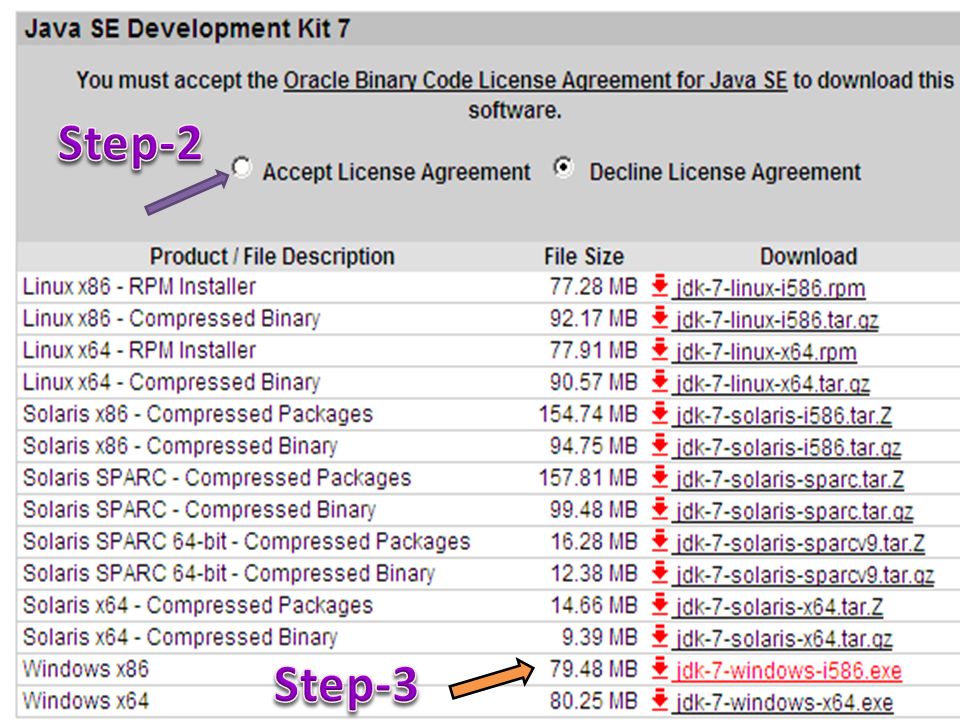Download jdk-7-linux-x64.rpm file link
Viewport: 960px width, 720px height.
(x=765, y=351)
